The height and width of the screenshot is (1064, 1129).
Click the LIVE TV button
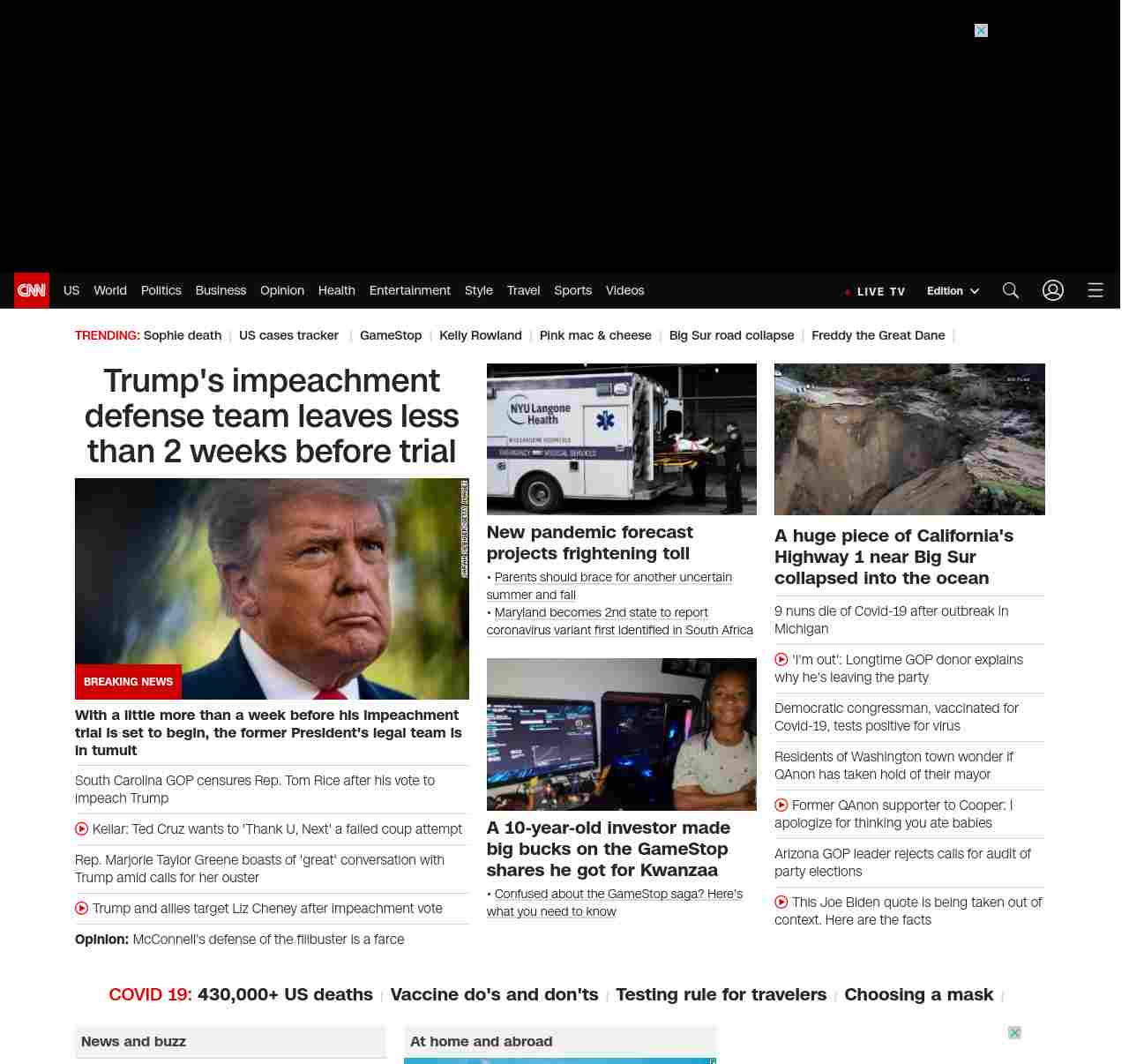[x=875, y=291]
